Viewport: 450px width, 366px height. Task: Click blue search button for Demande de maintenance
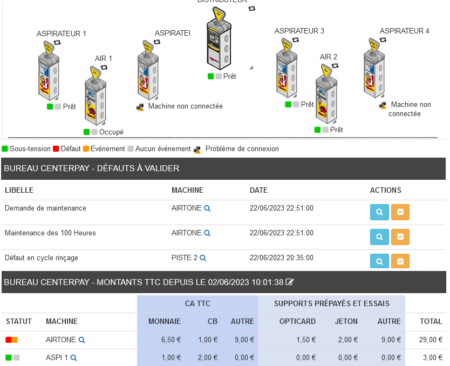coord(379,212)
